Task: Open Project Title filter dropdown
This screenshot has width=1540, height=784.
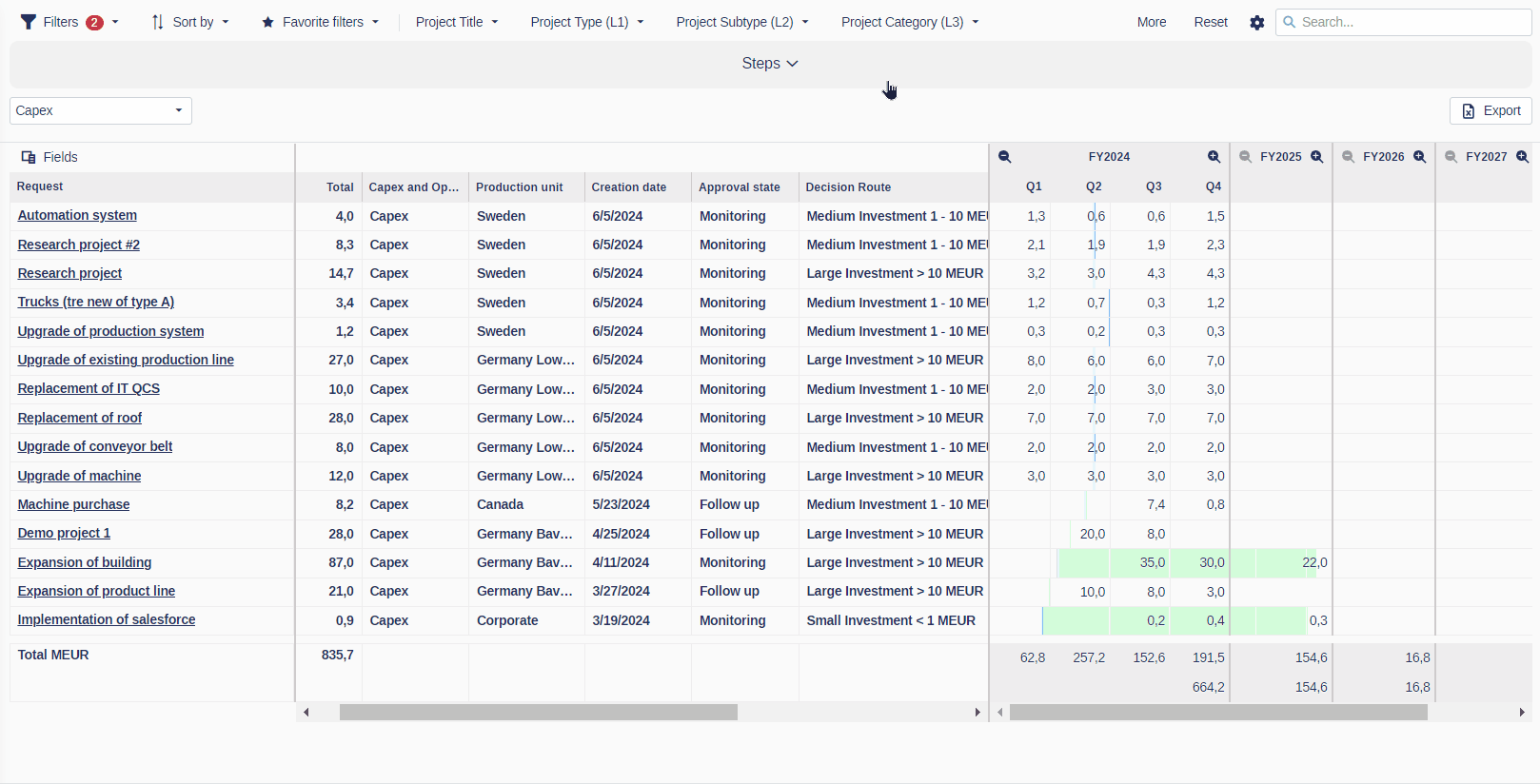Action: click(457, 22)
